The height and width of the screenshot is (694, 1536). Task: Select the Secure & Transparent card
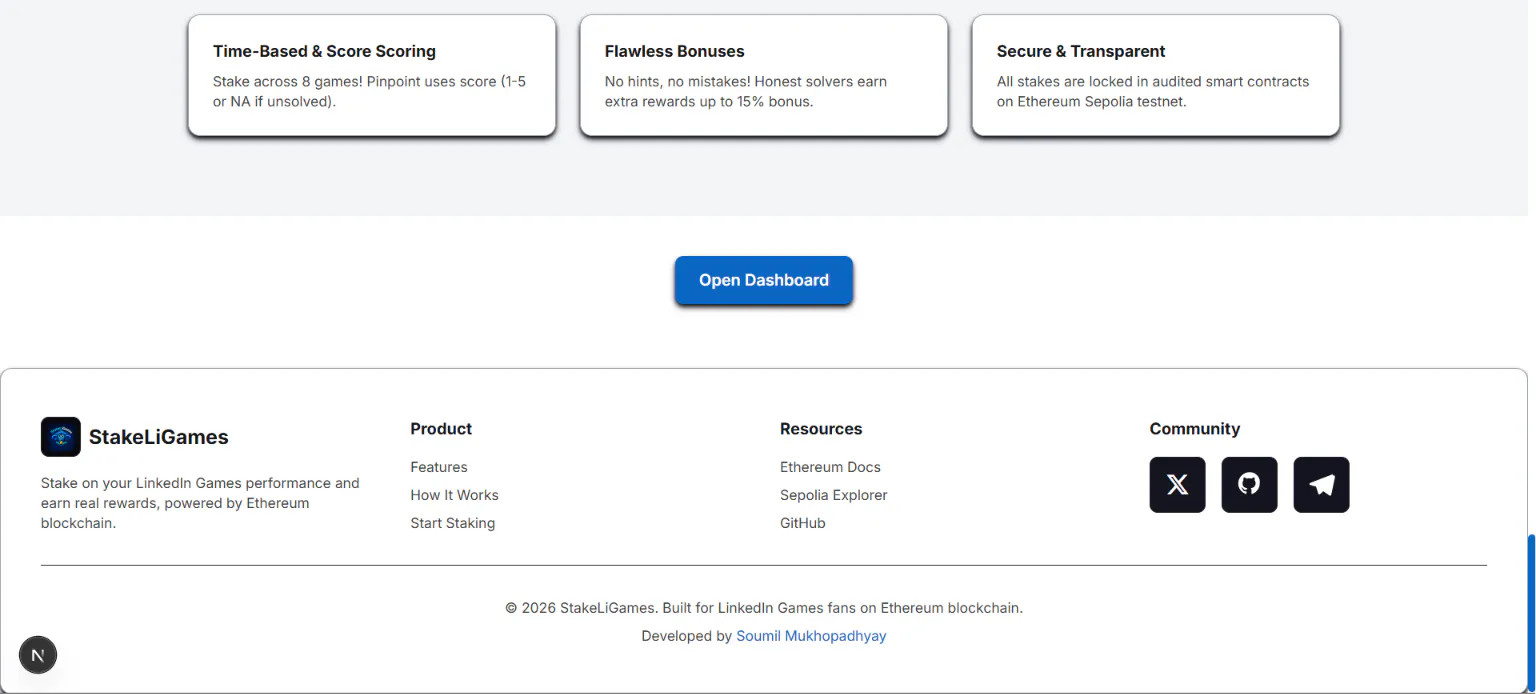tap(1156, 75)
